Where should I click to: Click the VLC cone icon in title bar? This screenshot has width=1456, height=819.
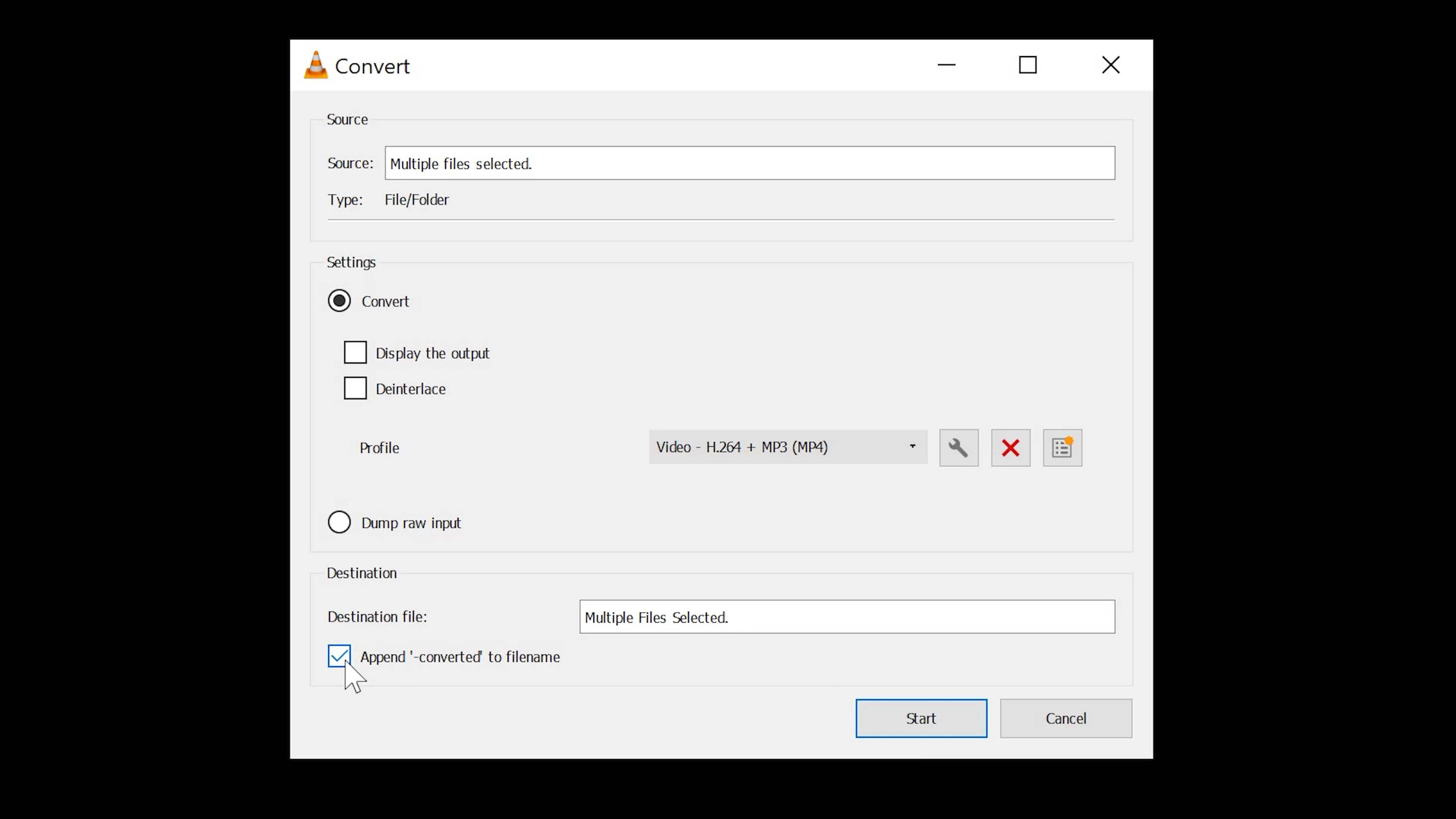[x=316, y=66]
